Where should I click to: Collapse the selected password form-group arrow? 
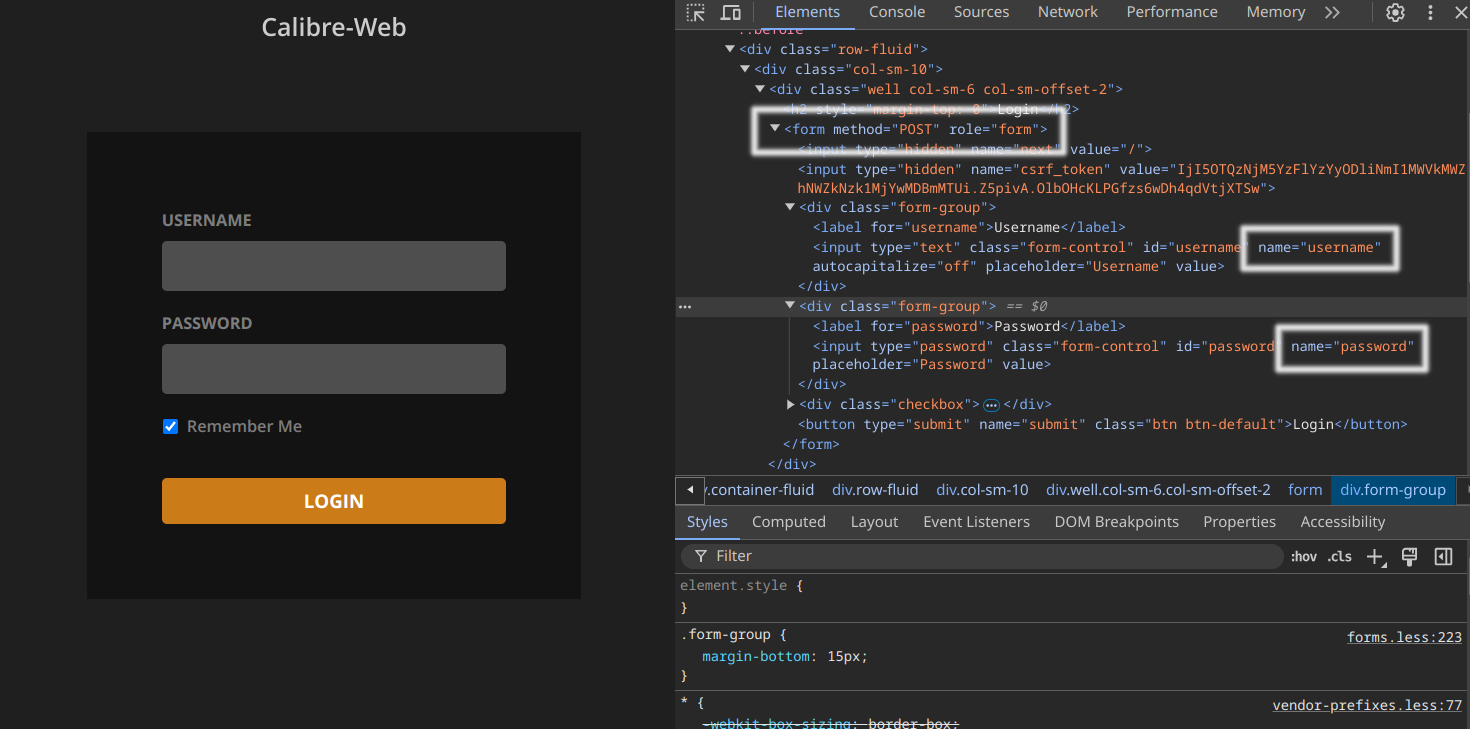pyautogui.click(x=790, y=306)
